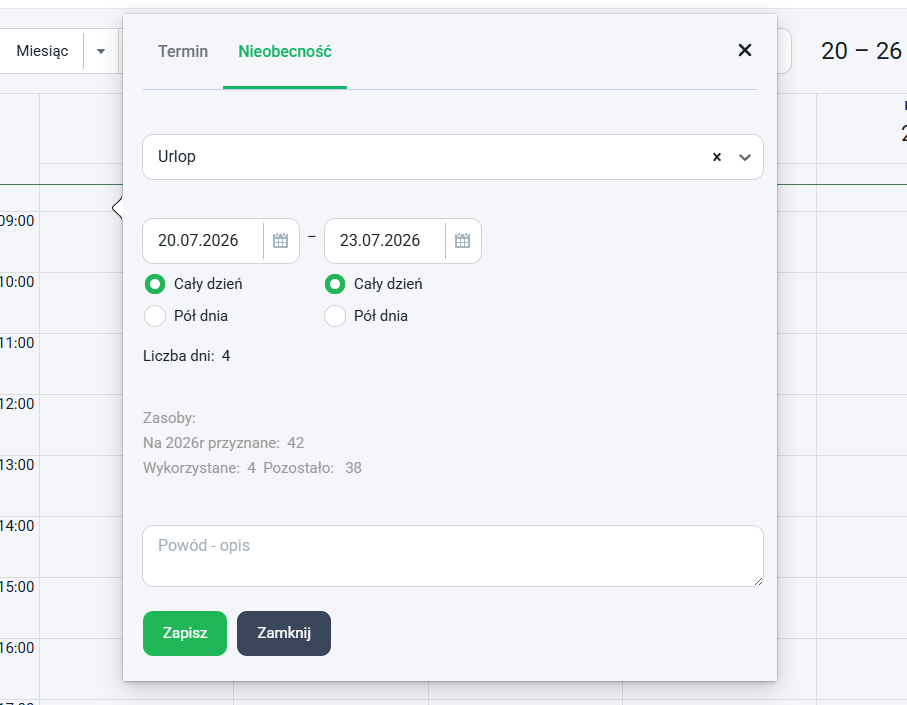
Task: Clear the selected Urlop absence type
Action: pyautogui.click(x=717, y=157)
